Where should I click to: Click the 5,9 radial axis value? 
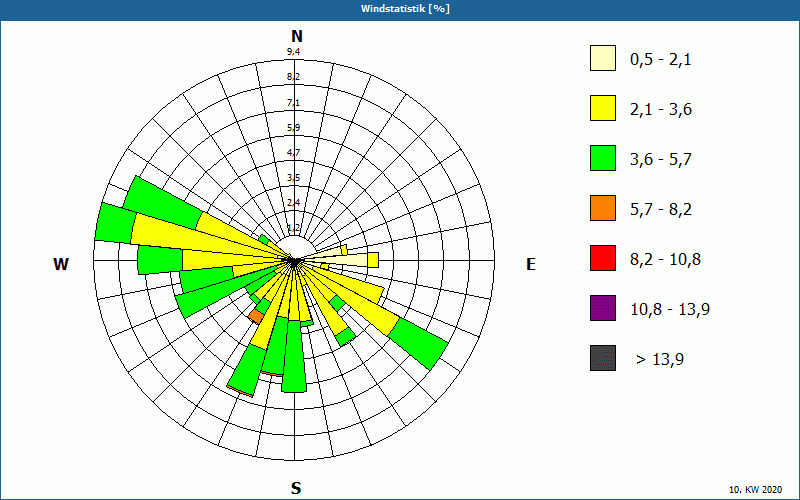(x=293, y=128)
